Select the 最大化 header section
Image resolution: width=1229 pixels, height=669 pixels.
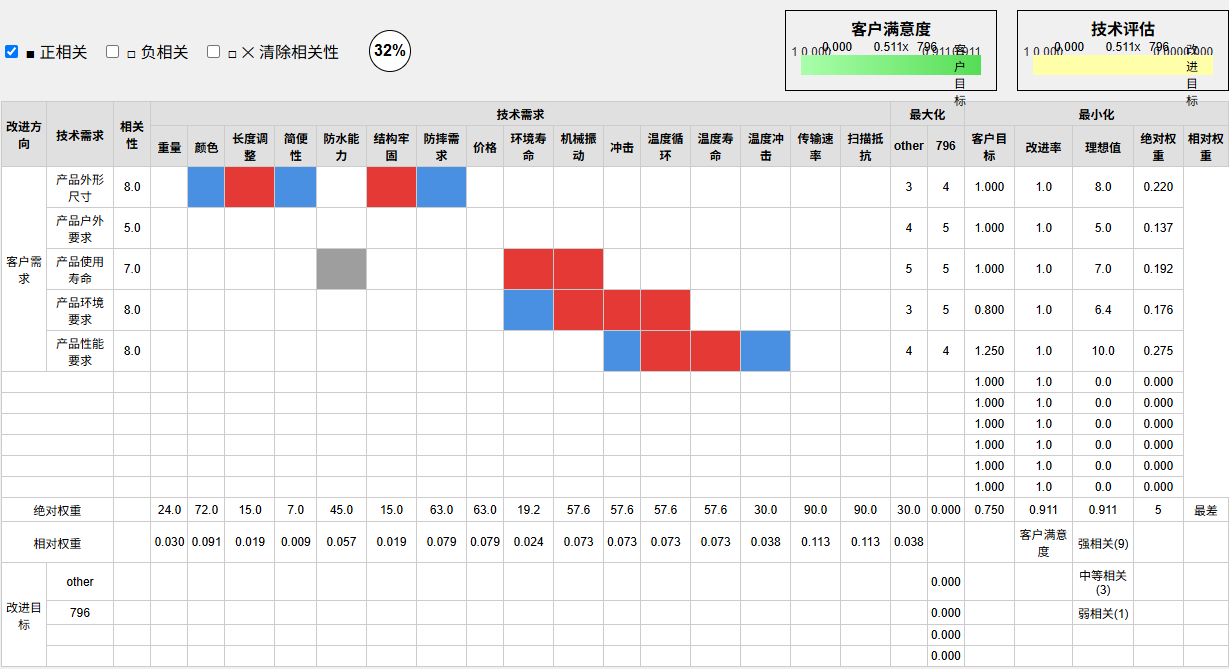[927, 115]
